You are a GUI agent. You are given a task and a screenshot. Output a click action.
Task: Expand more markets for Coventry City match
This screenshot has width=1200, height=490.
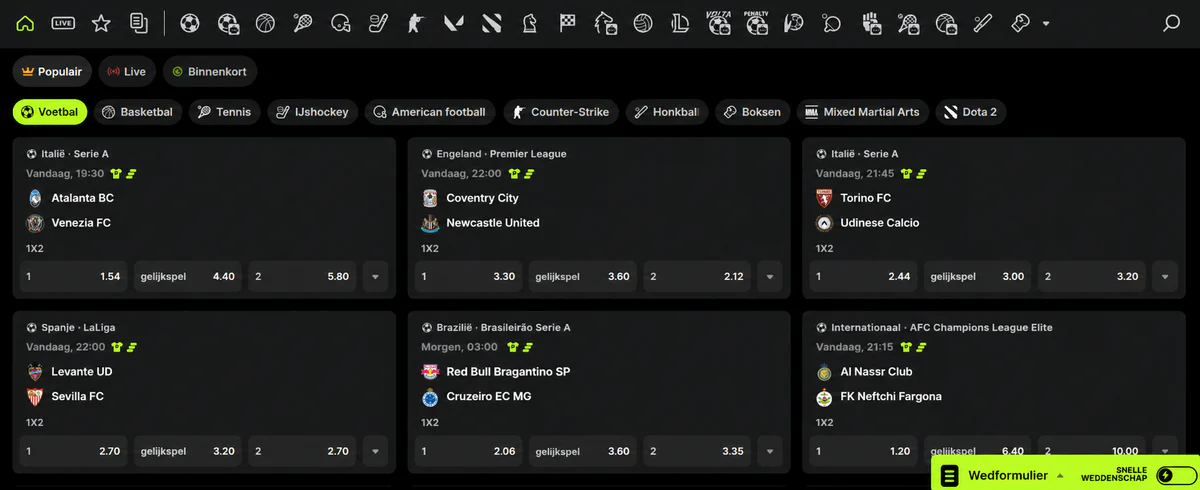point(770,276)
